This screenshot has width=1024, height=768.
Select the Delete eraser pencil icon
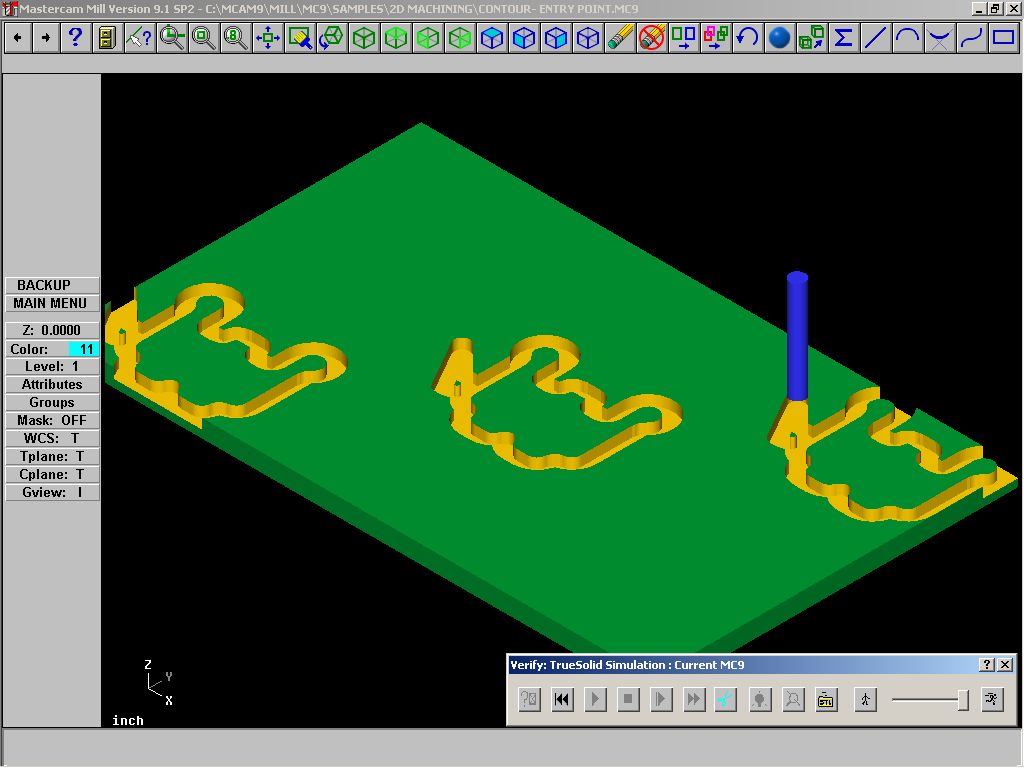(x=620, y=38)
